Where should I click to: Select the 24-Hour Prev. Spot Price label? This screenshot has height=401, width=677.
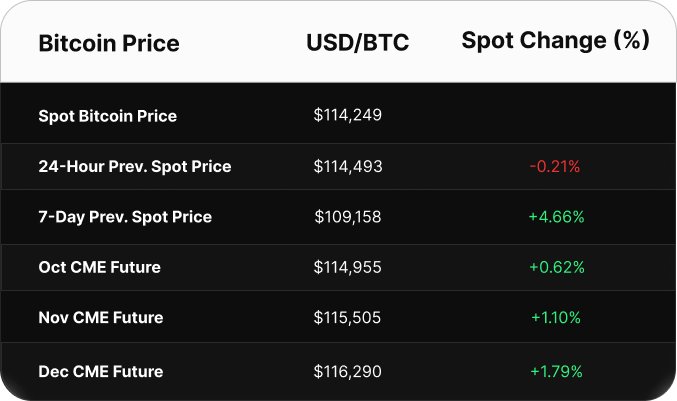(x=135, y=166)
